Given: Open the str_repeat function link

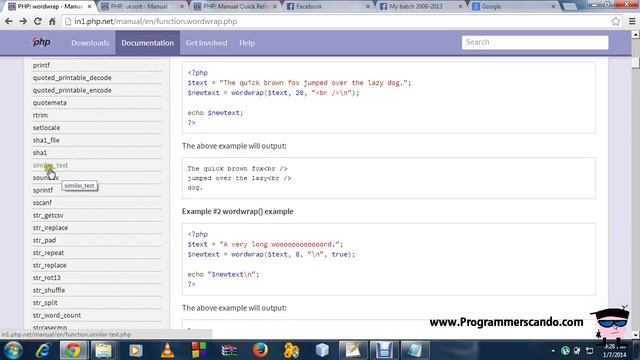Looking at the screenshot, I should click(49, 253).
